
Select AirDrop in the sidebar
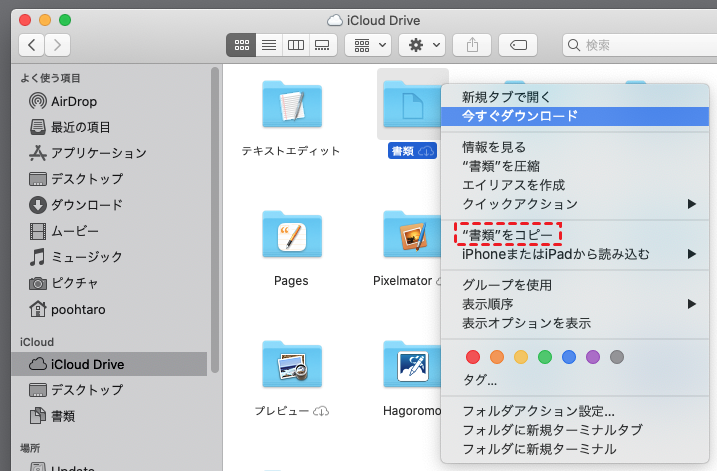pos(73,101)
